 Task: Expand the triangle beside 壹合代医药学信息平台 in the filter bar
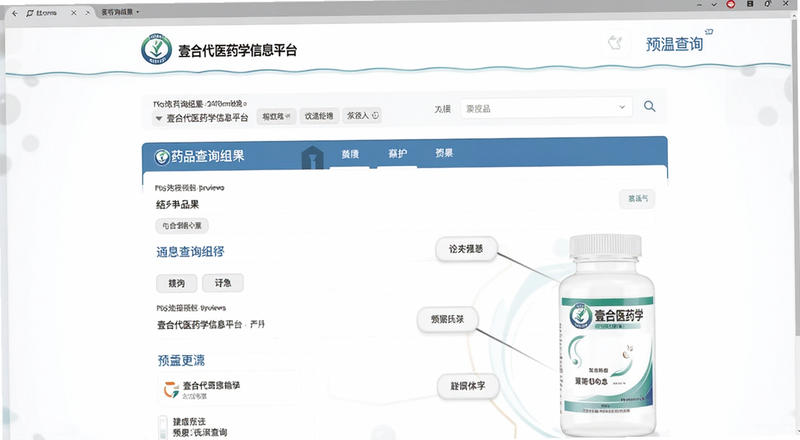click(x=159, y=118)
